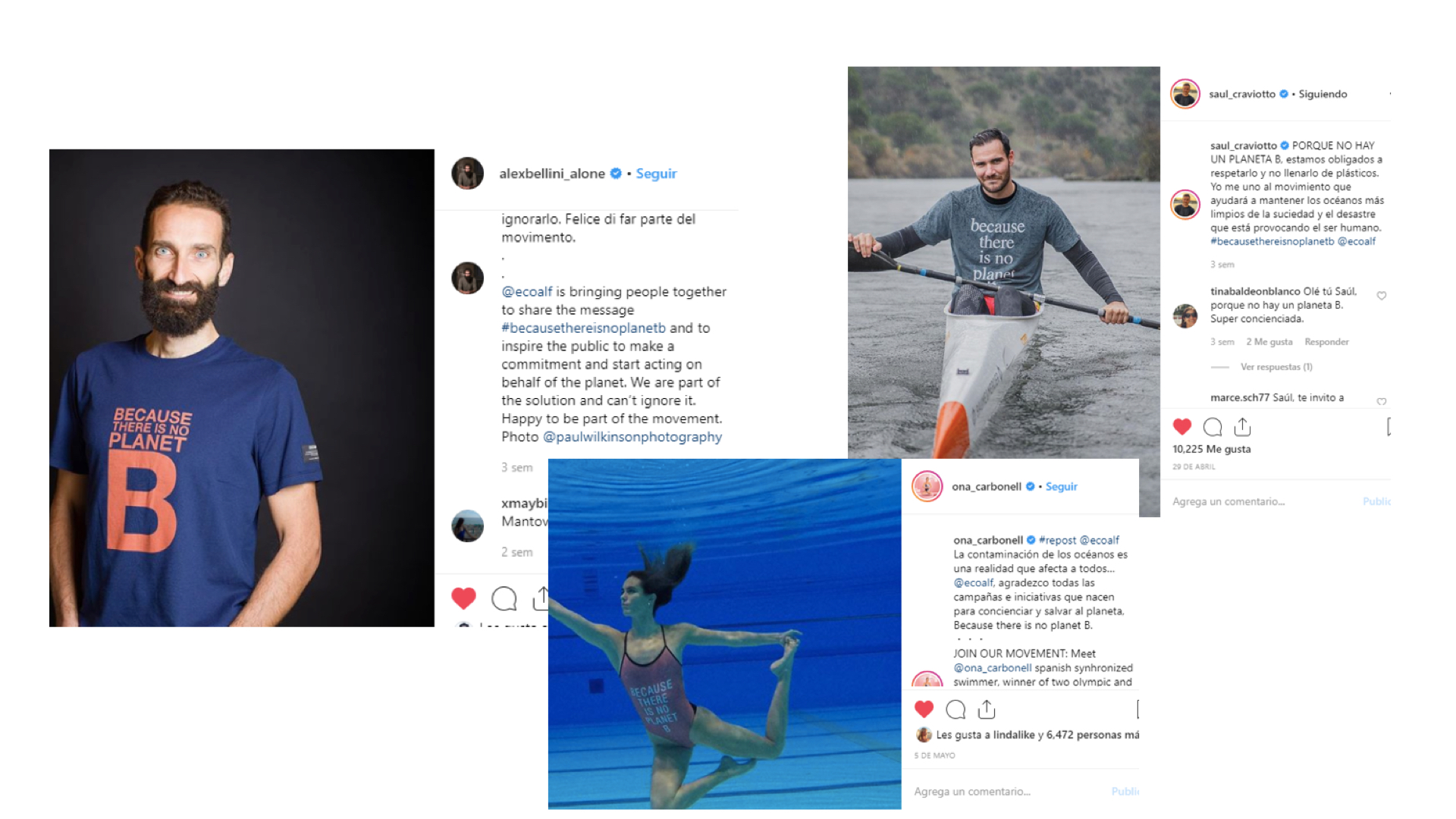
Task: Follow ona_carbonell using Seguir
Action: pyautogui.click(x=1061, y=487)
